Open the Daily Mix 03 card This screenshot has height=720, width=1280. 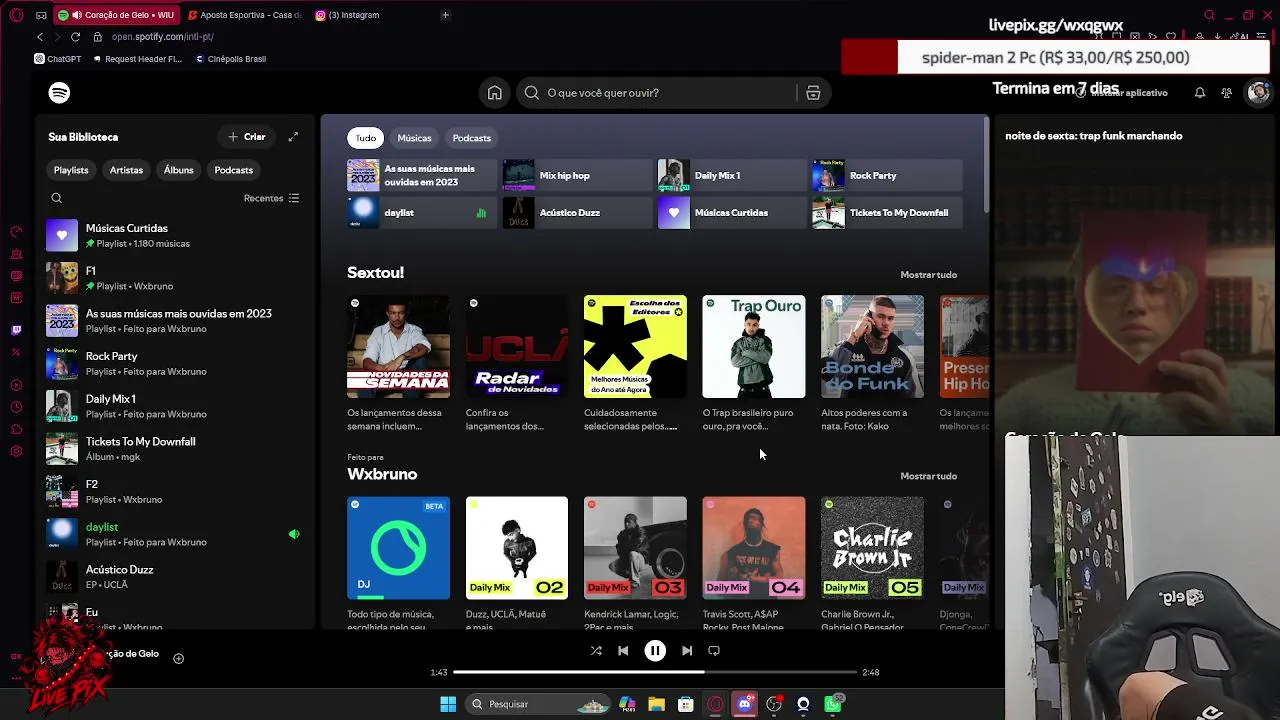click(x=635, y=563)
